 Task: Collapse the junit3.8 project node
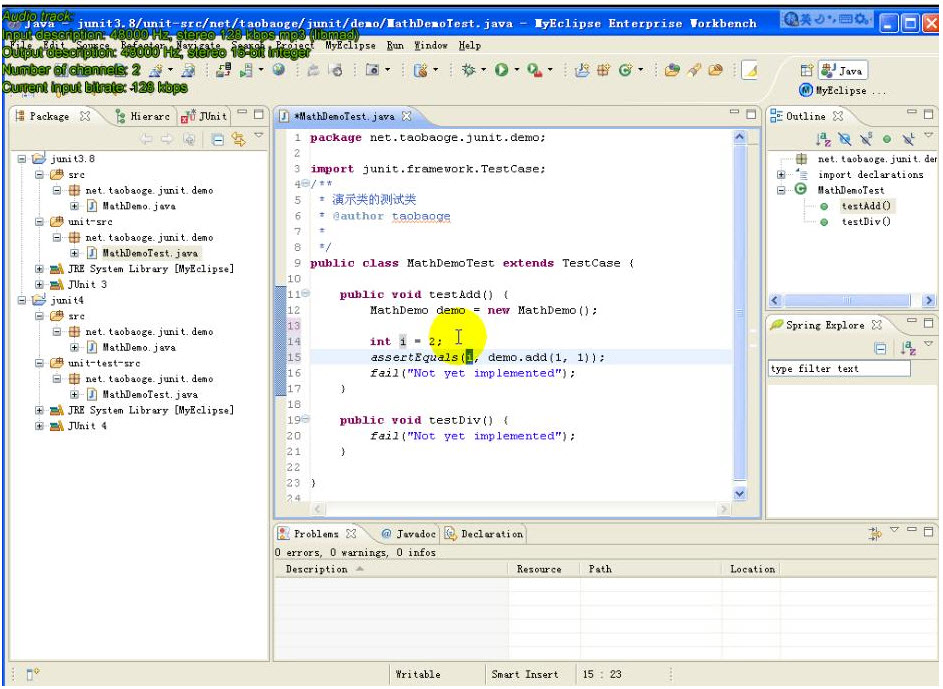tap(23, 159)
